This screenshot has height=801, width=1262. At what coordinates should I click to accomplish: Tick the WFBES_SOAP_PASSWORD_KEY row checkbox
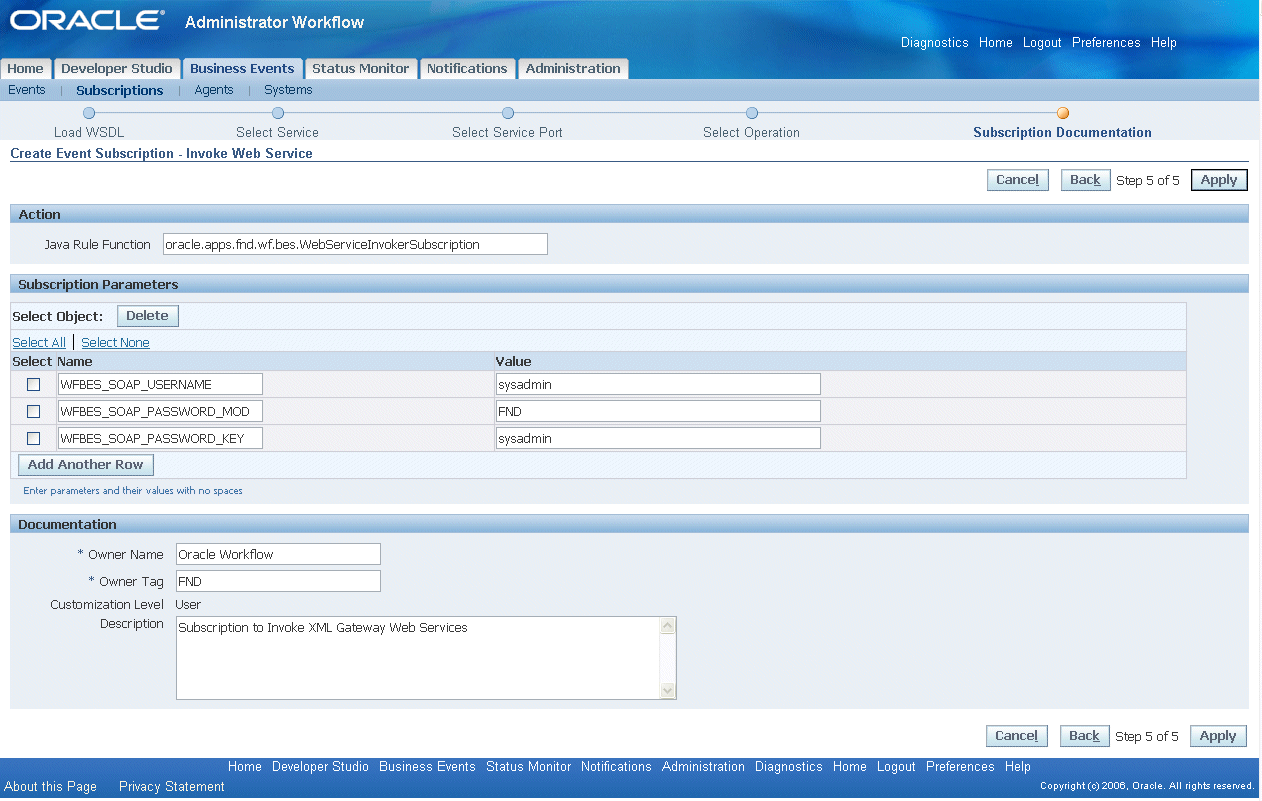[34, 438]
